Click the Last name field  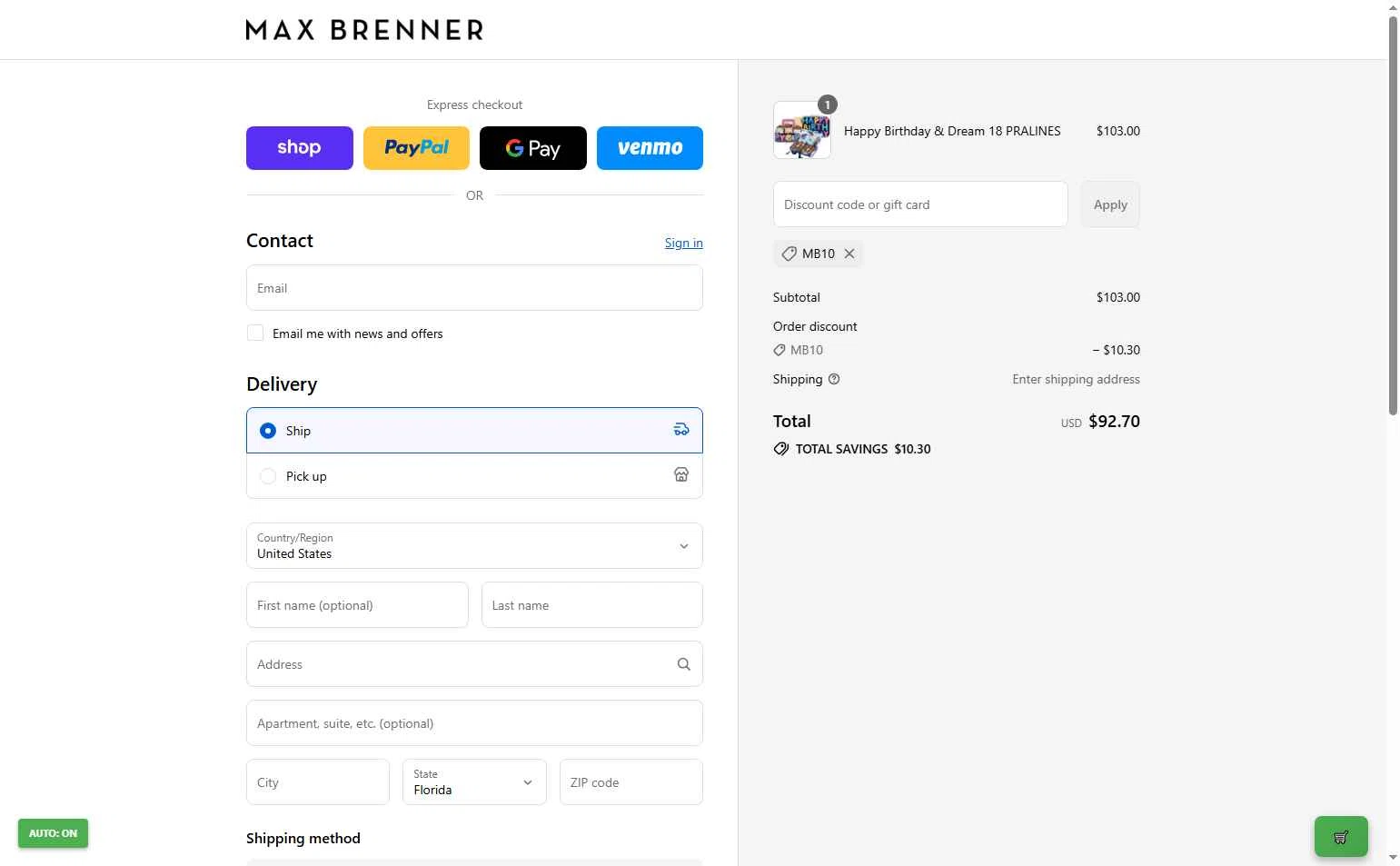click(x=592, y=605)
